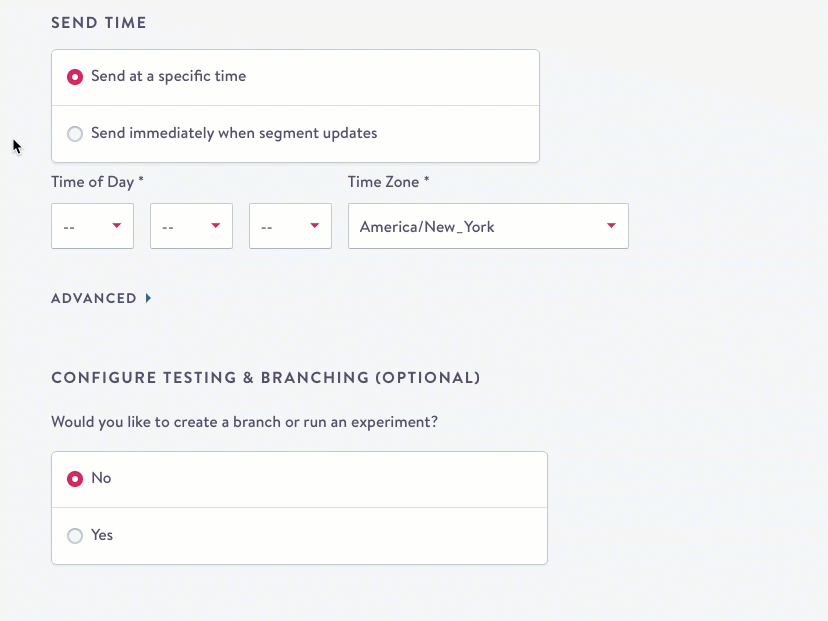Expand the ADVANCED section label
Viewport: 828px width, 621px height.
94,298
